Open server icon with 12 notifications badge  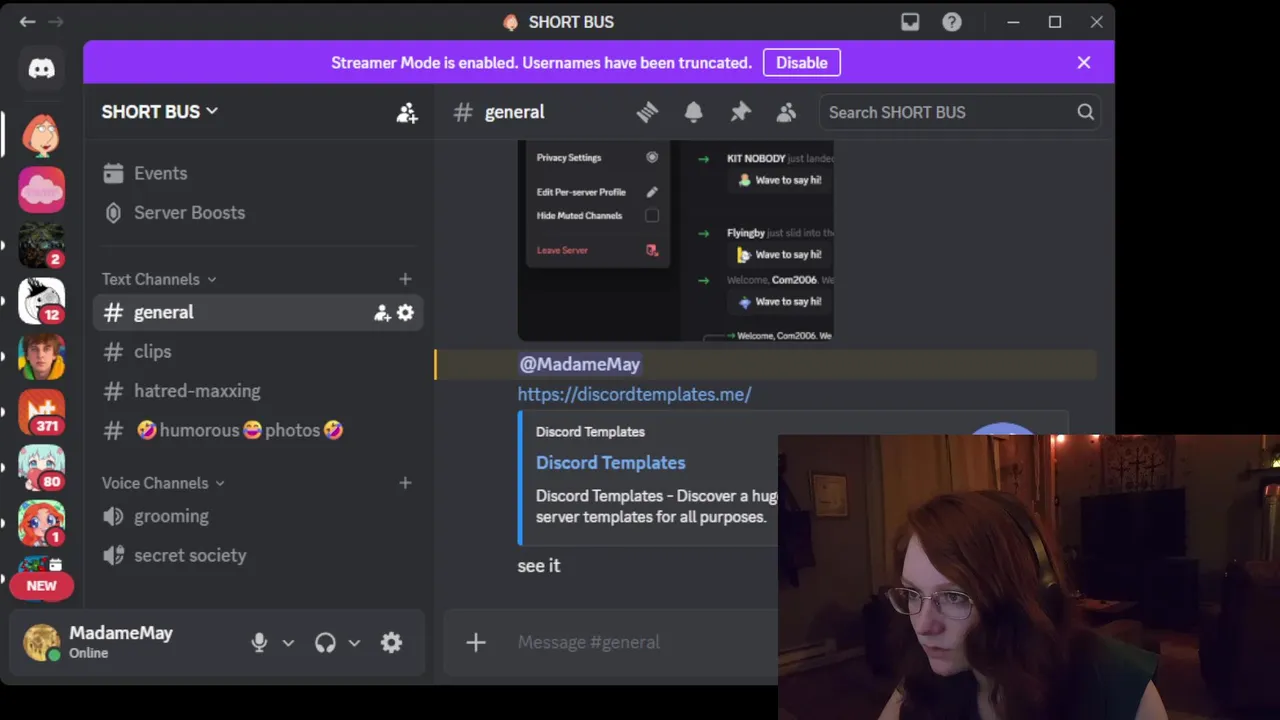pos(41,301)
